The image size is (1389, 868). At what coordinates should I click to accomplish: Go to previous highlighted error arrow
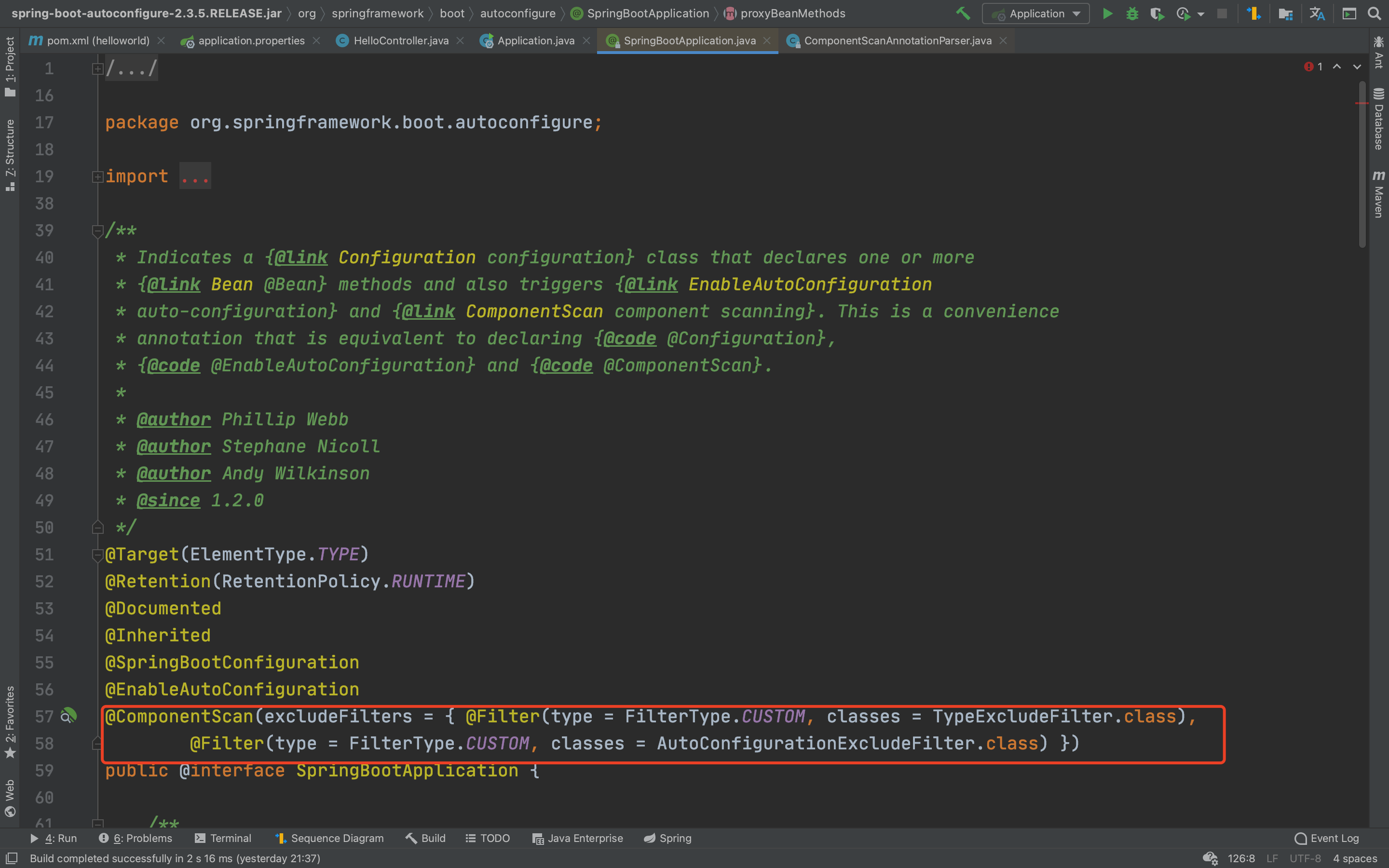coord(1337,67)
